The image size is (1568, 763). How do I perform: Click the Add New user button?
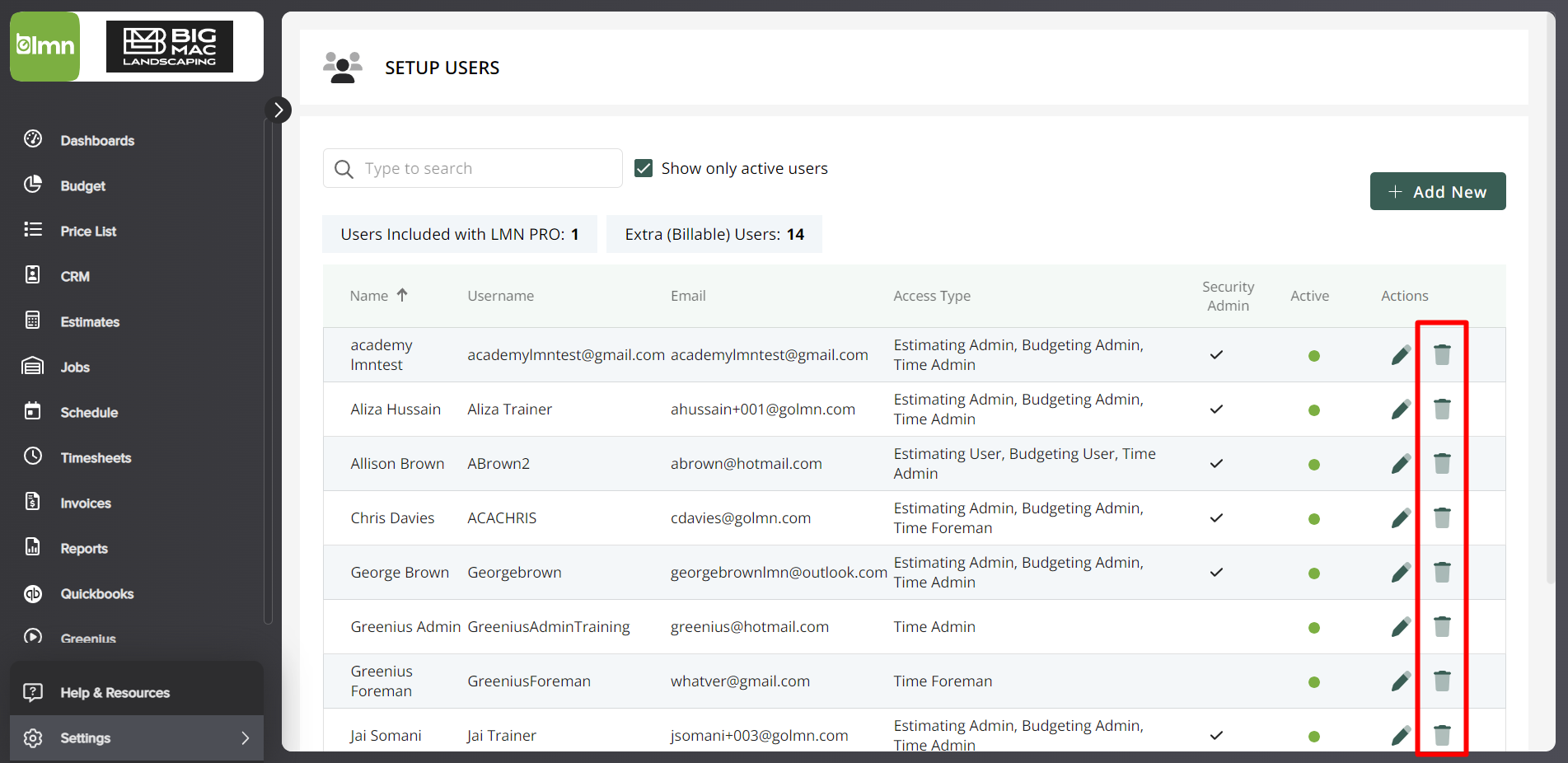1437,191
